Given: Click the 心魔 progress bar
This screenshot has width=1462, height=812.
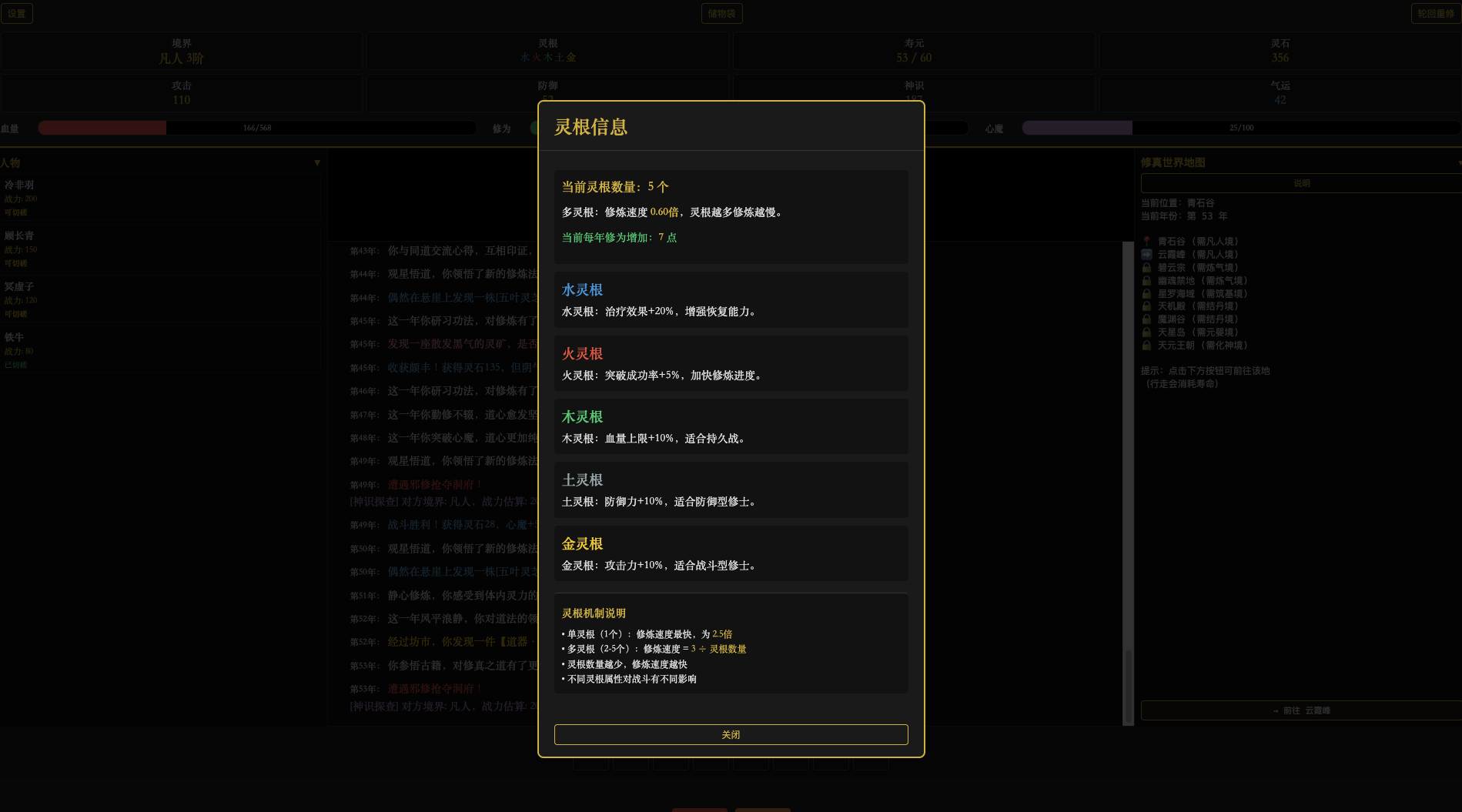Looking at the screenshot, I should (x=1241, y=128).
